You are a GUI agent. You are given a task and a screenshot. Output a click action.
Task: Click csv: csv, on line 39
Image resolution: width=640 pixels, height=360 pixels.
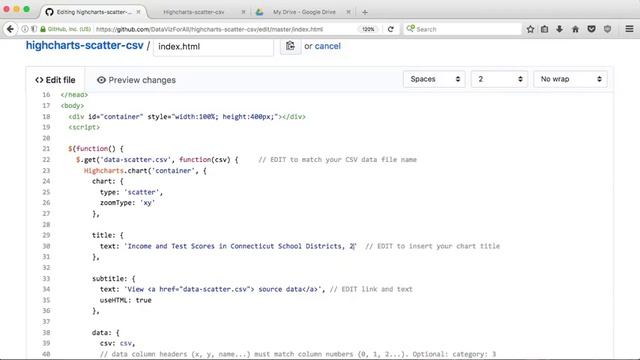pyautogui.click(x=117, y=343)
